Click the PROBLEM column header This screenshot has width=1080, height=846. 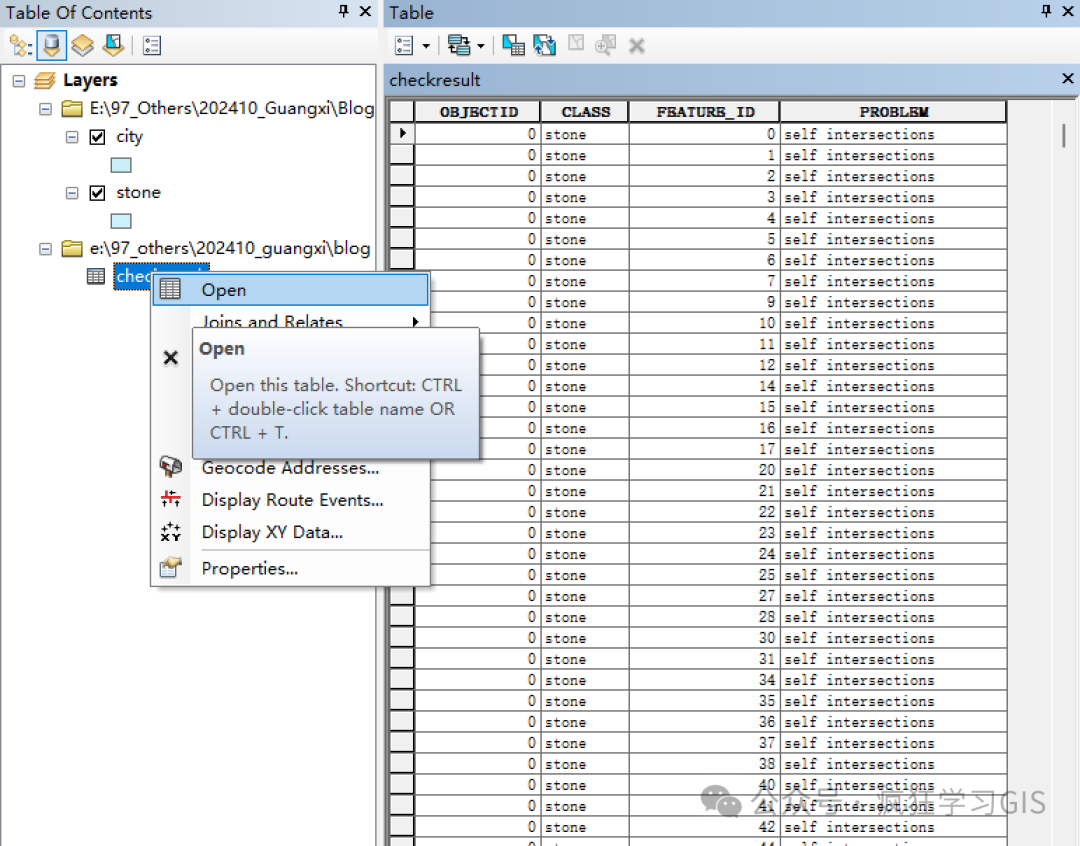coord(893,112)
